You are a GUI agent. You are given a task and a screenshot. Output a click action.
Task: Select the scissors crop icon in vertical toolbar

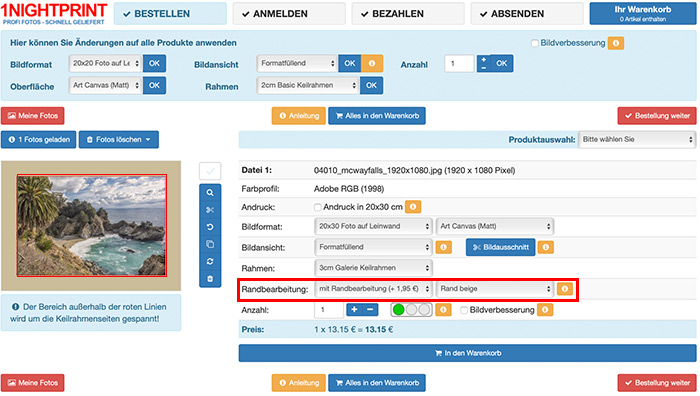(210, 210)
